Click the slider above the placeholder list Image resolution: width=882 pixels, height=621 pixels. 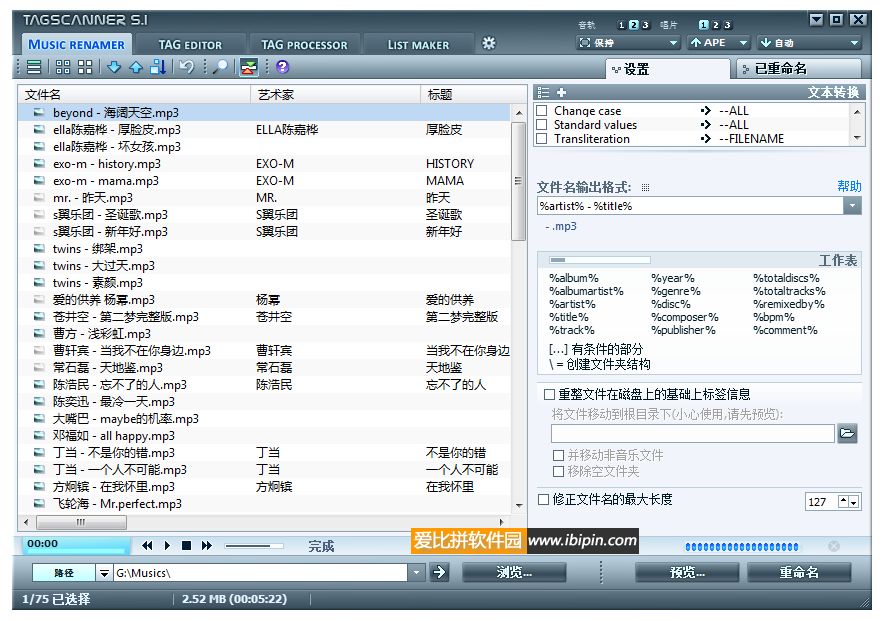(x=600, y=260)
